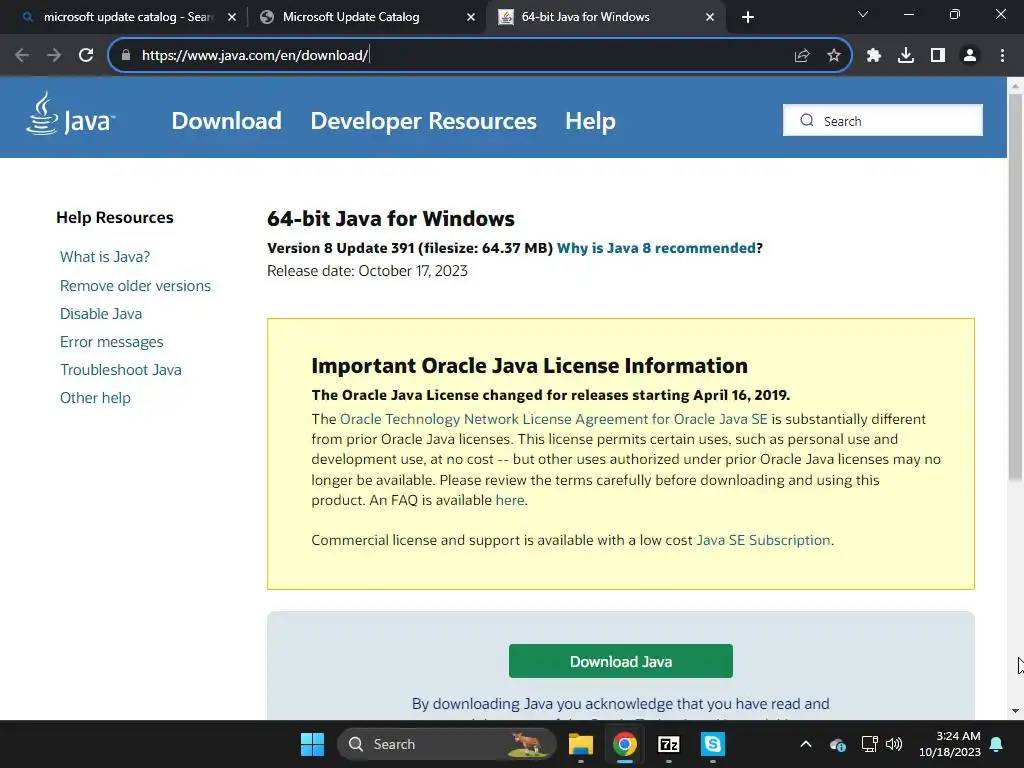The height and width of the screenshot is (768, 1024).
Task: Switch to the Microsoft Update Catalog tab
Action: click(367, 17)
